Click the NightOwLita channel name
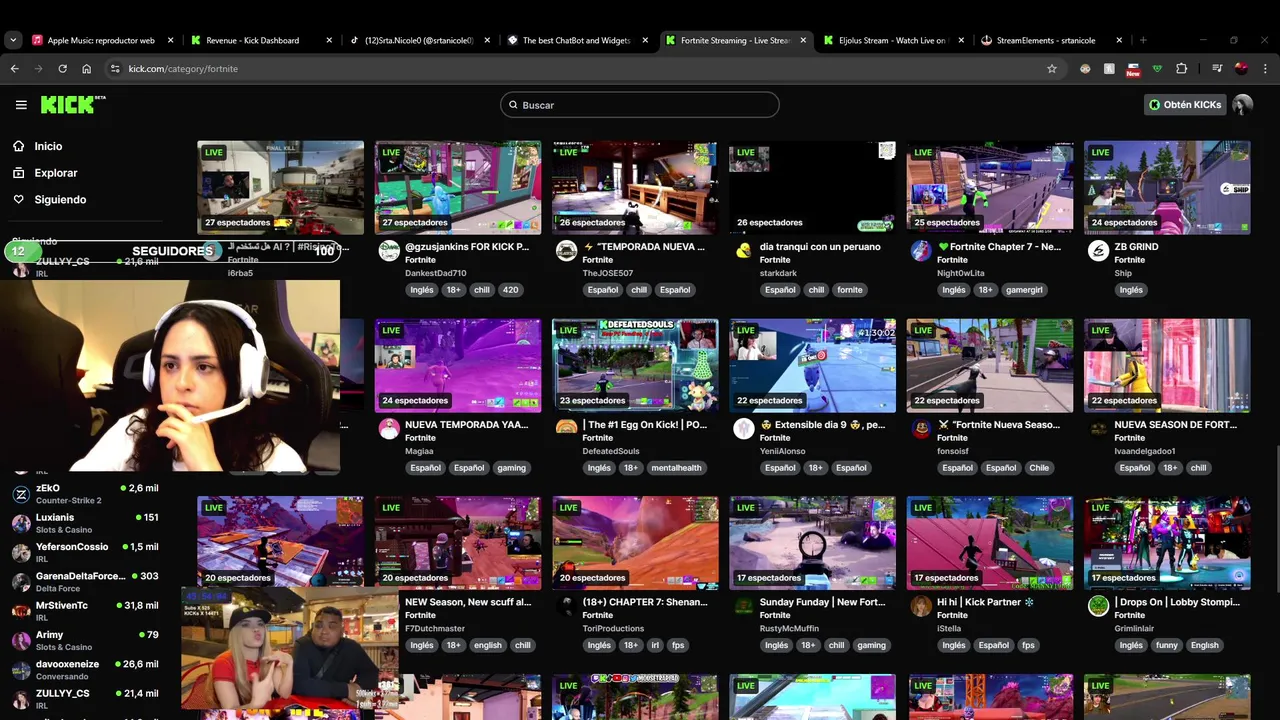 (x=960, y=273)
